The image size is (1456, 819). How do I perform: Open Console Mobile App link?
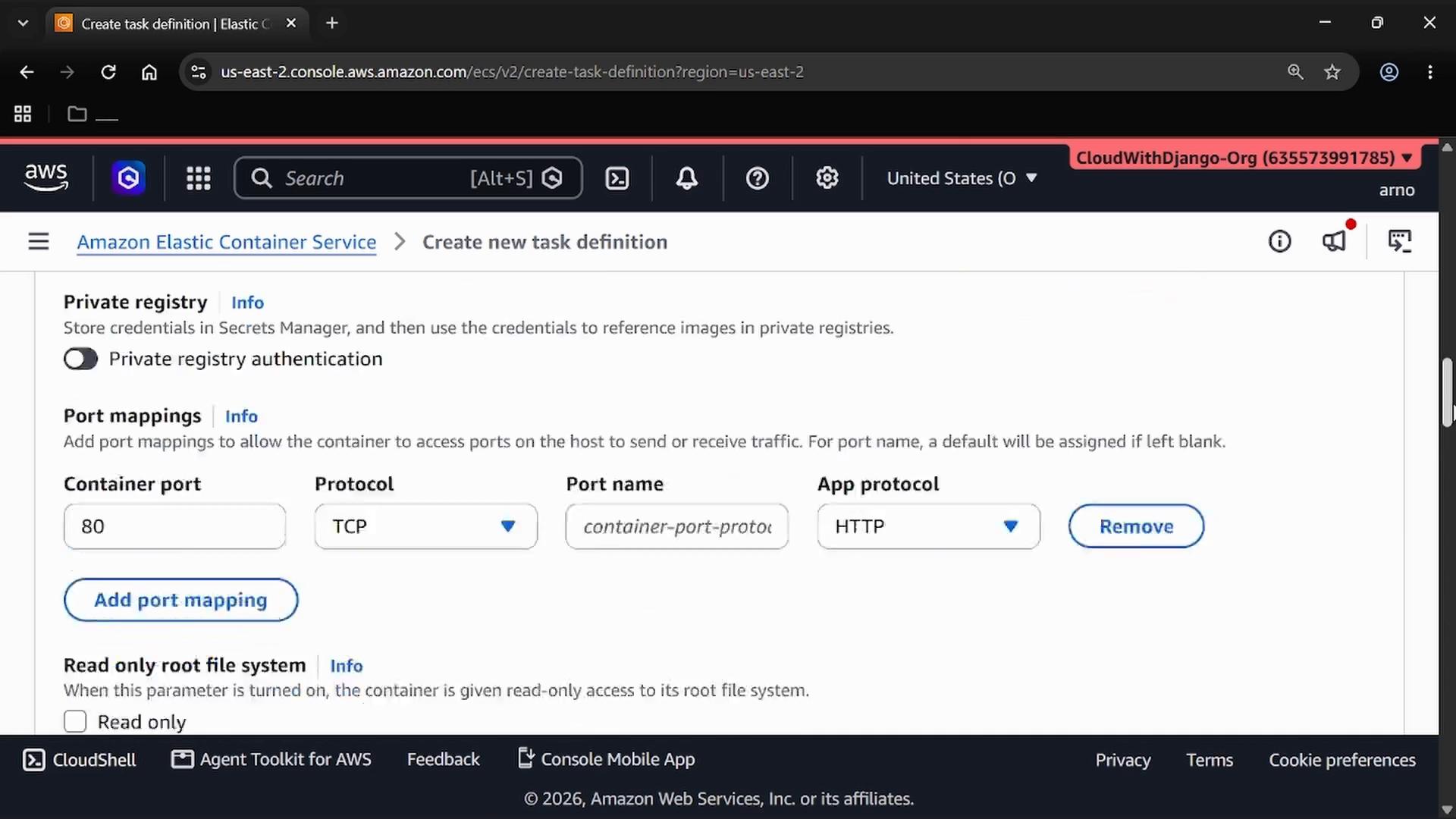coord(606,759)
